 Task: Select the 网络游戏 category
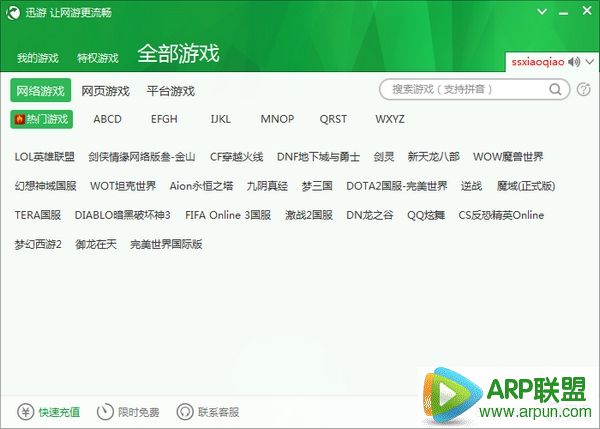coord(41,90)
